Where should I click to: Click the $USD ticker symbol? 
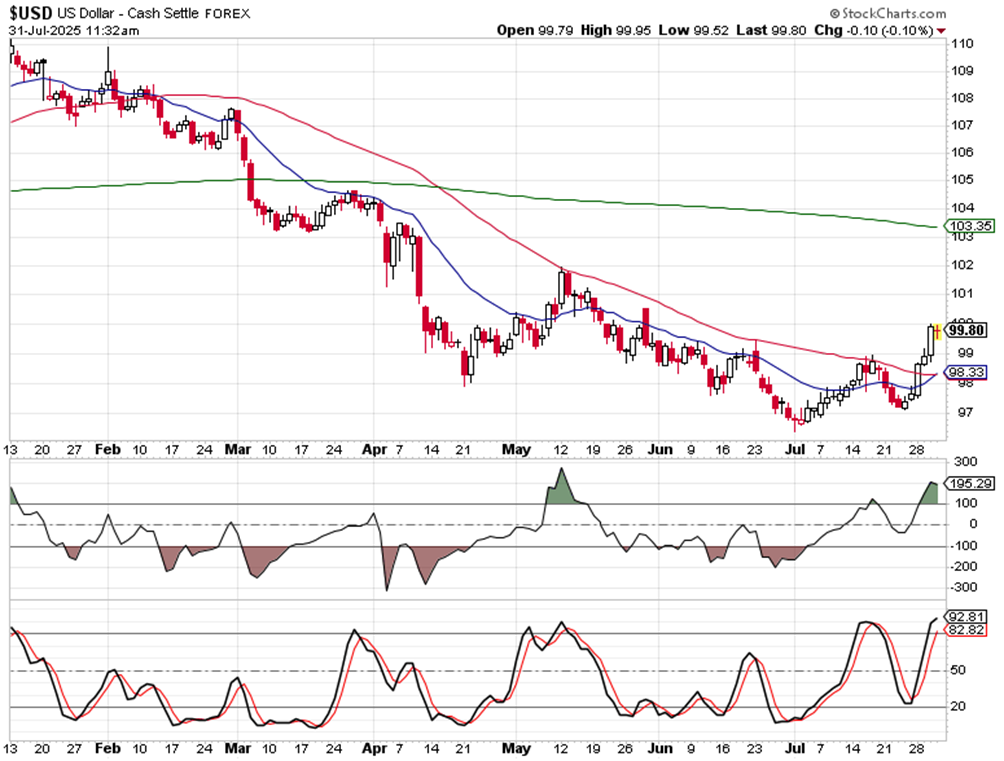32,13
